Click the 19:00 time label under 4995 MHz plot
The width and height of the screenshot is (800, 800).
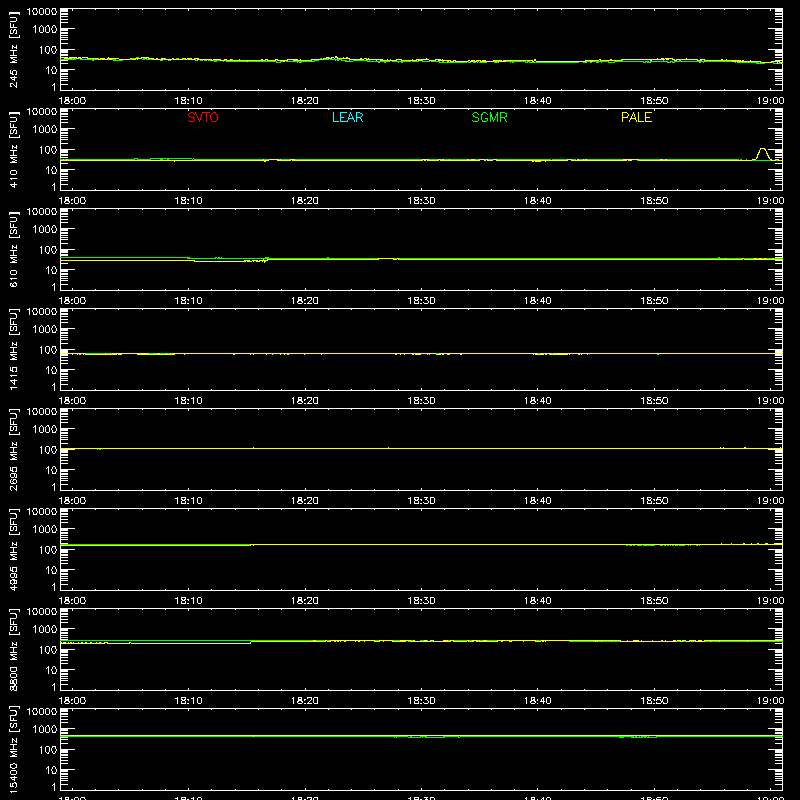(770, 601)
